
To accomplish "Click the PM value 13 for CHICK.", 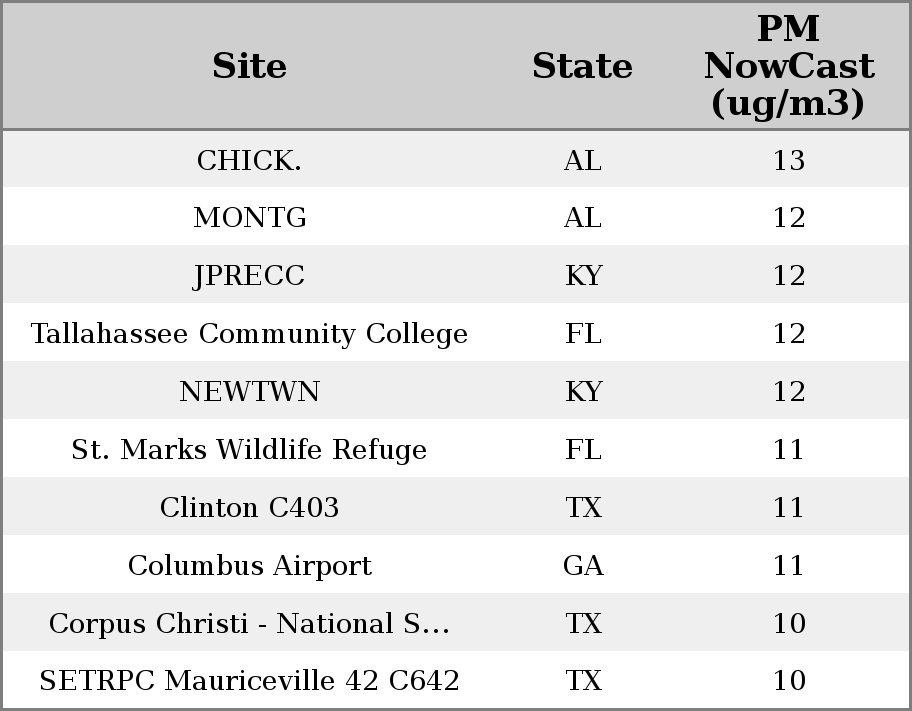I will click(788, 160).
